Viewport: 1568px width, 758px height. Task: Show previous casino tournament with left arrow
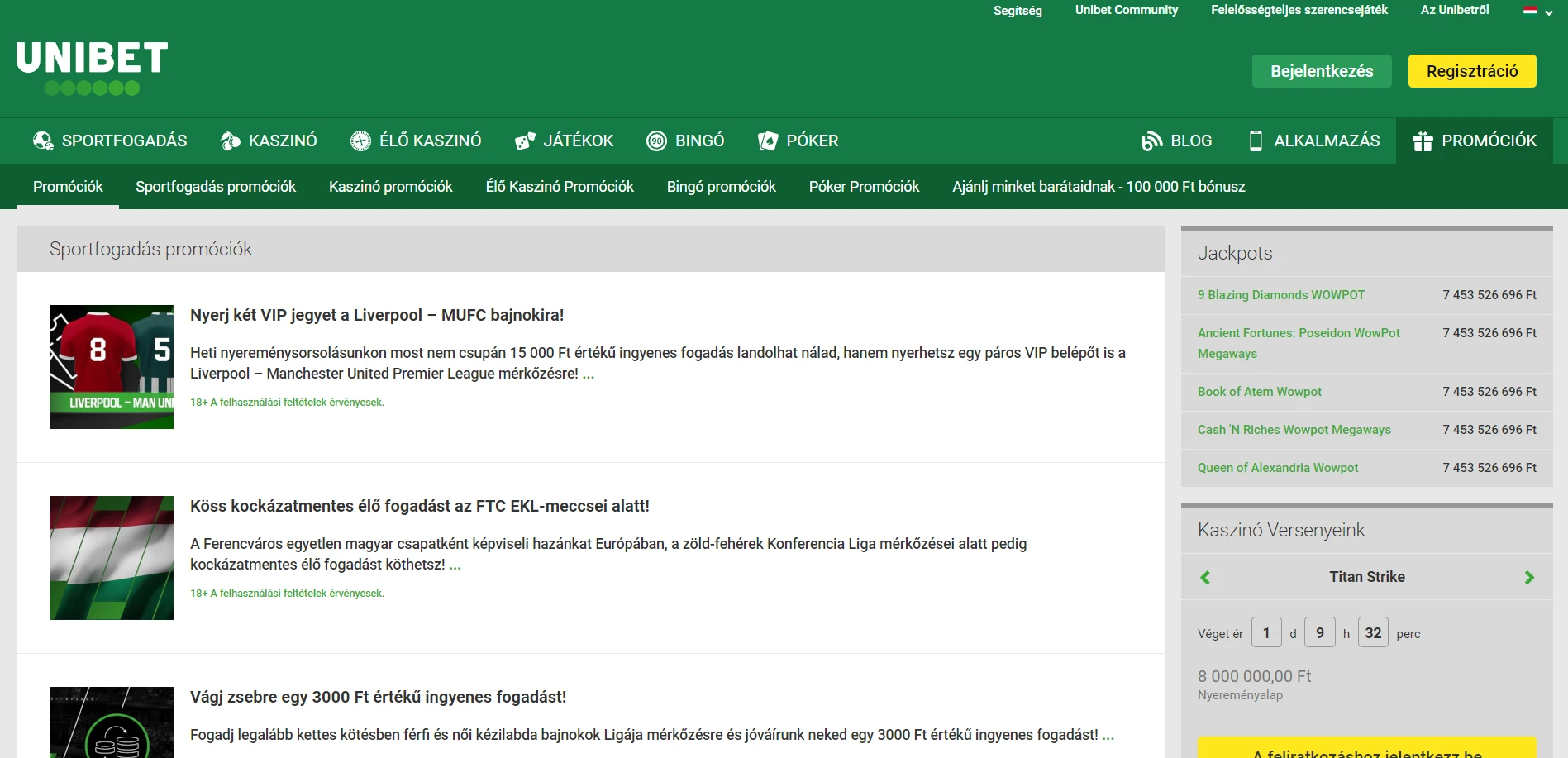pos(1205,578)
